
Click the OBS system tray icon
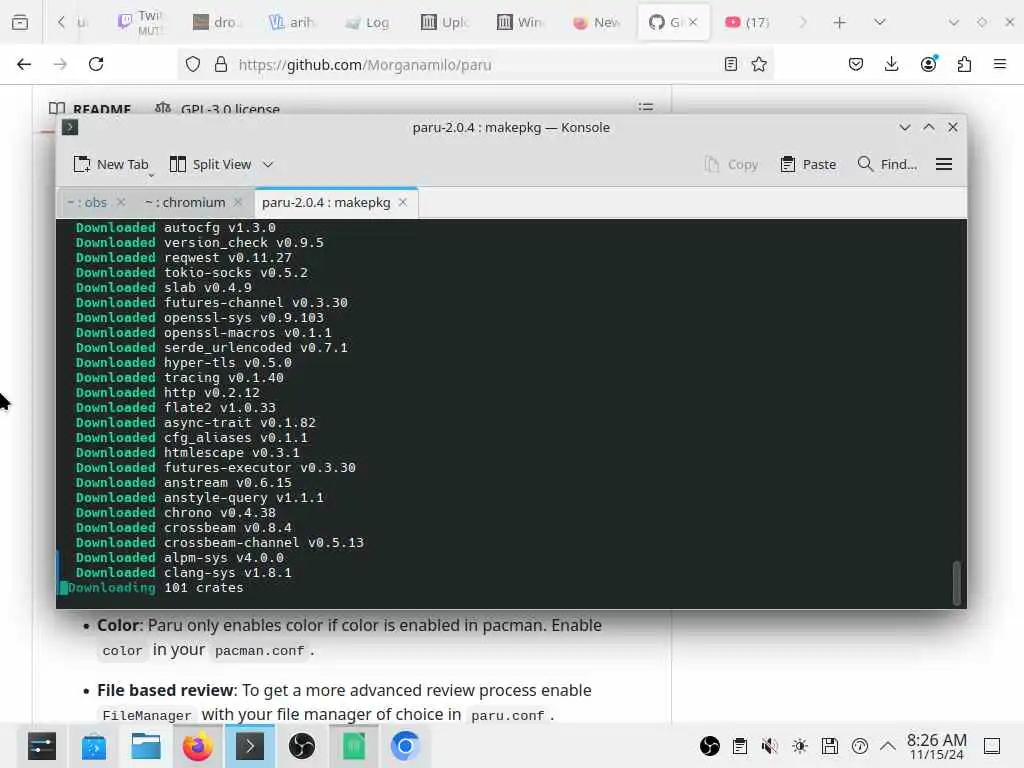coord(710,746)
